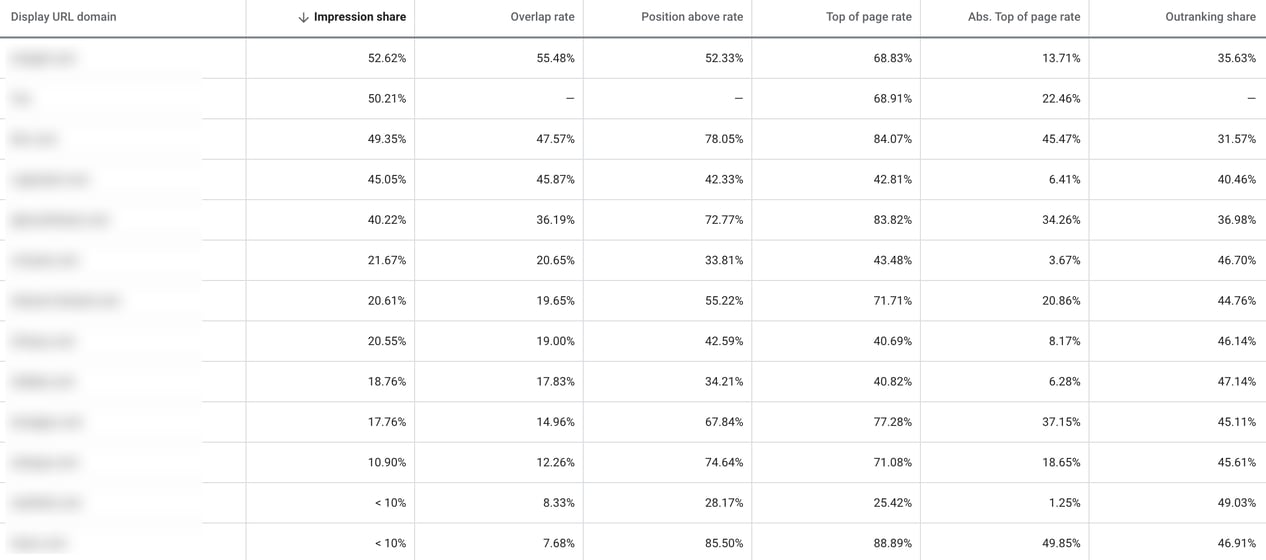The width and height of the screenshot is (1266, 560).
Task: Click the 88.89% top of page rate cell
Action: click(x=892, y=543)
